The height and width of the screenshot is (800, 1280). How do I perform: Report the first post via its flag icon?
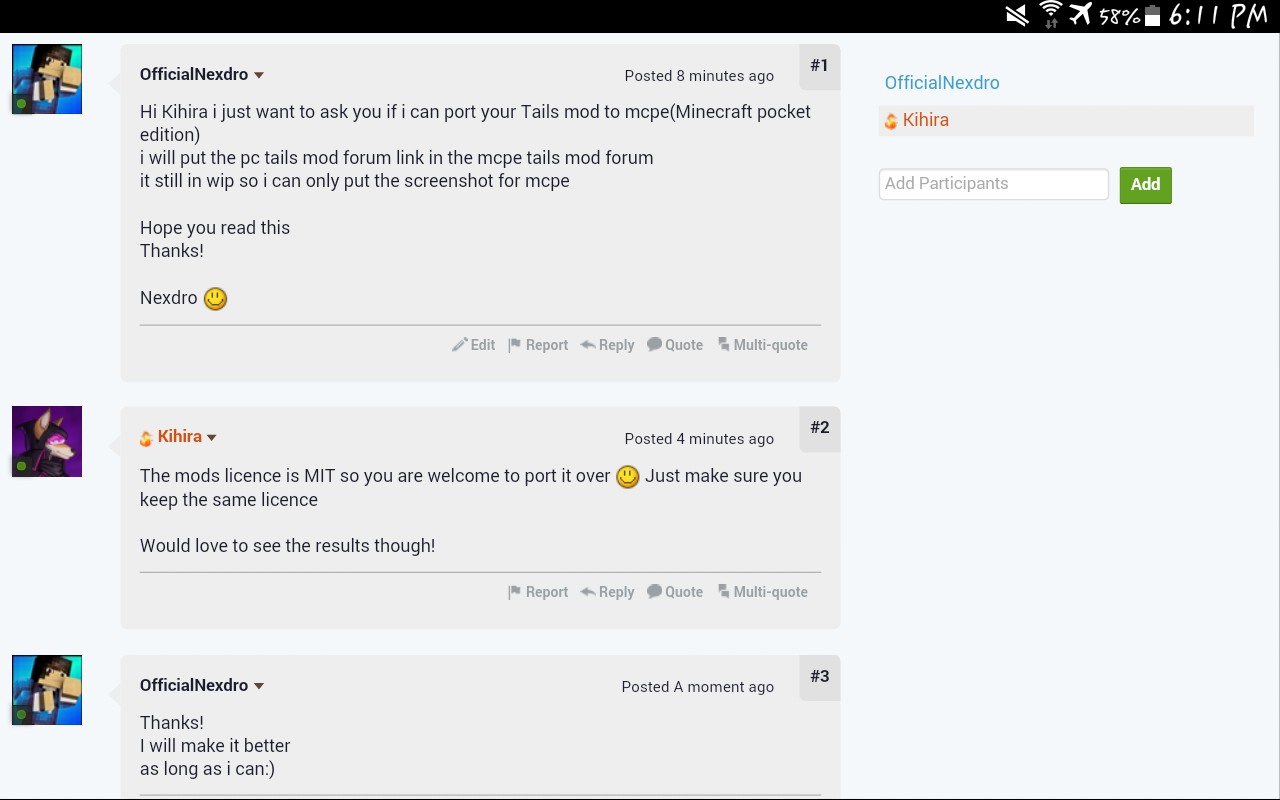point(515,345)
